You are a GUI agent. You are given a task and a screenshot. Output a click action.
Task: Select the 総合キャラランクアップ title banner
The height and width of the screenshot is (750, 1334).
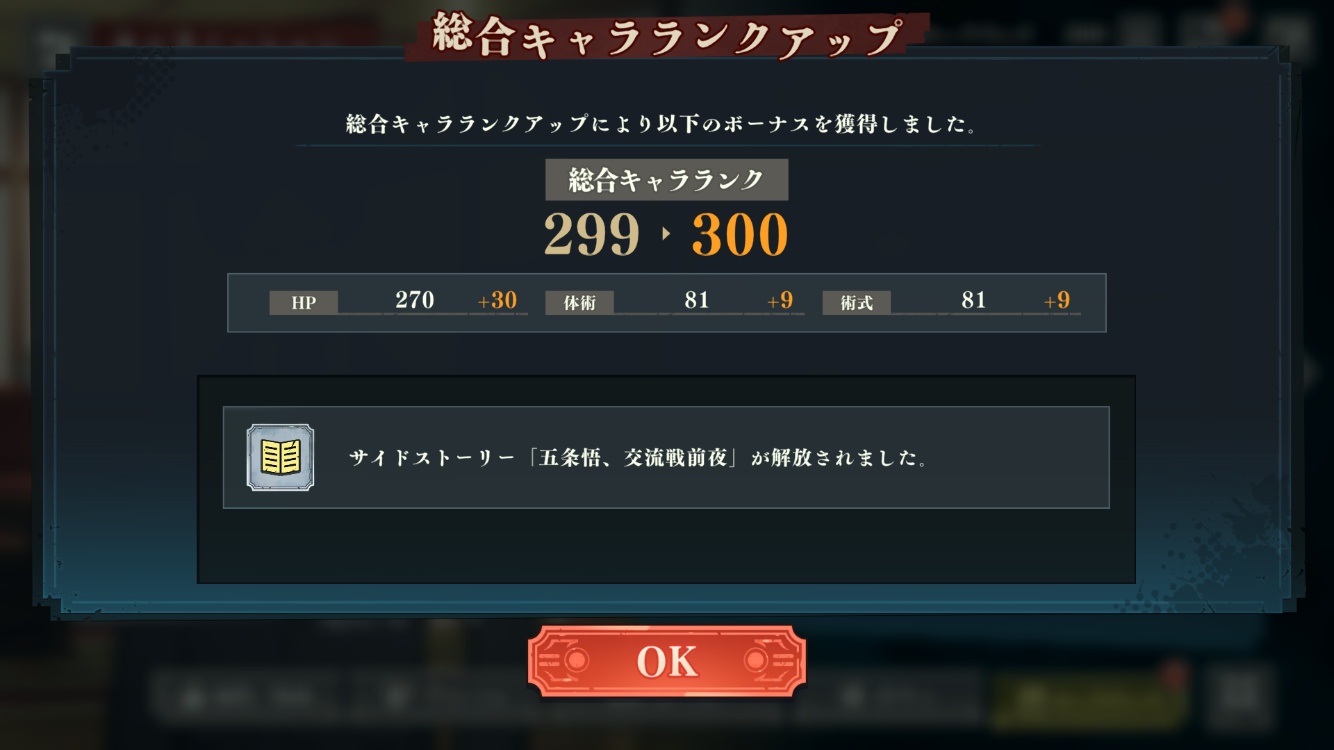[667, 36]
